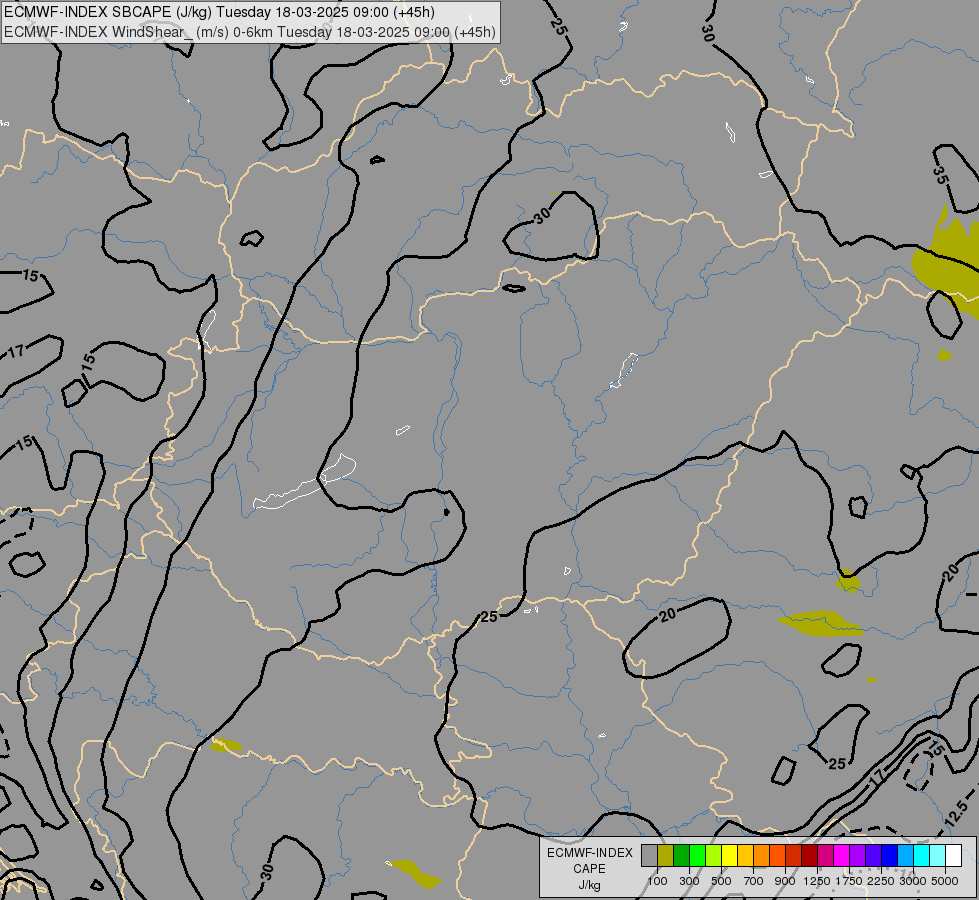This screenshot has width=979, height=900.
Task: Click legend value 2250
Action: click(881, 881)
